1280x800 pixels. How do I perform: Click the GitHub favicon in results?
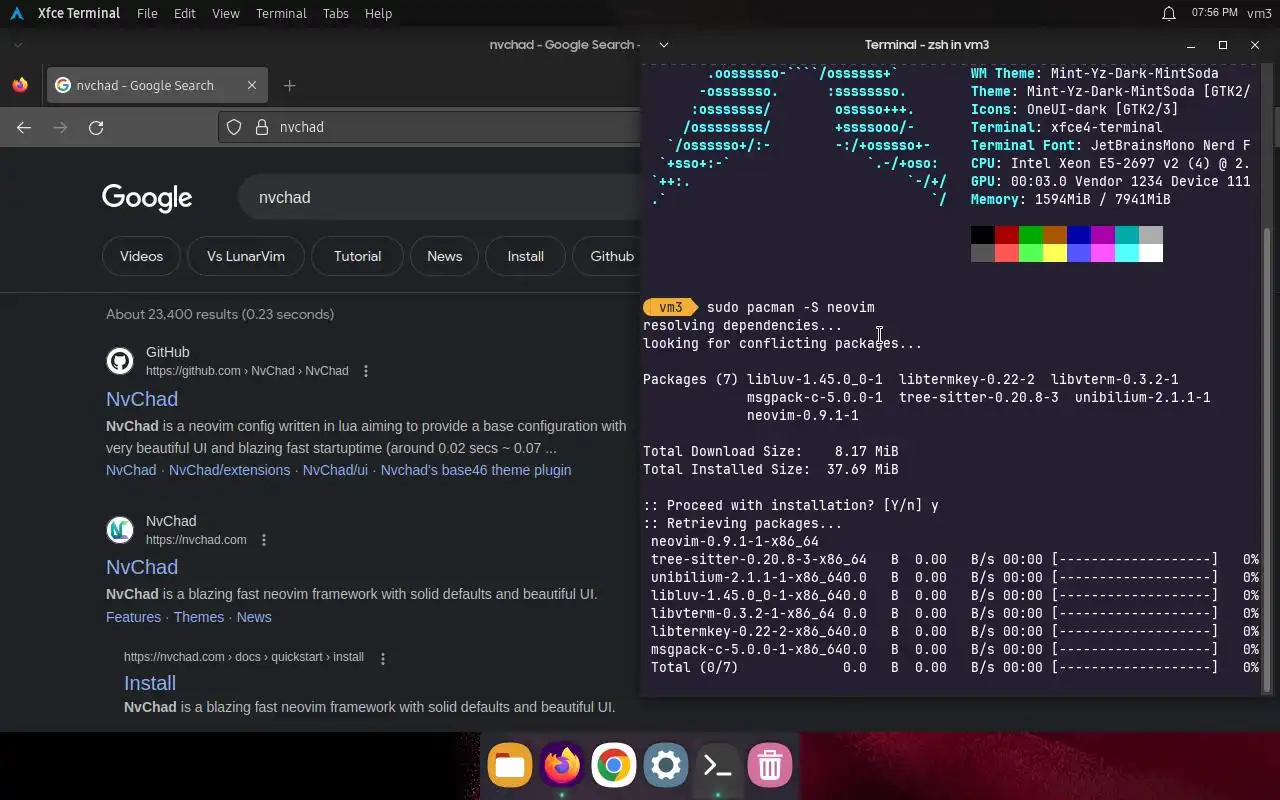tap(120, 361)
